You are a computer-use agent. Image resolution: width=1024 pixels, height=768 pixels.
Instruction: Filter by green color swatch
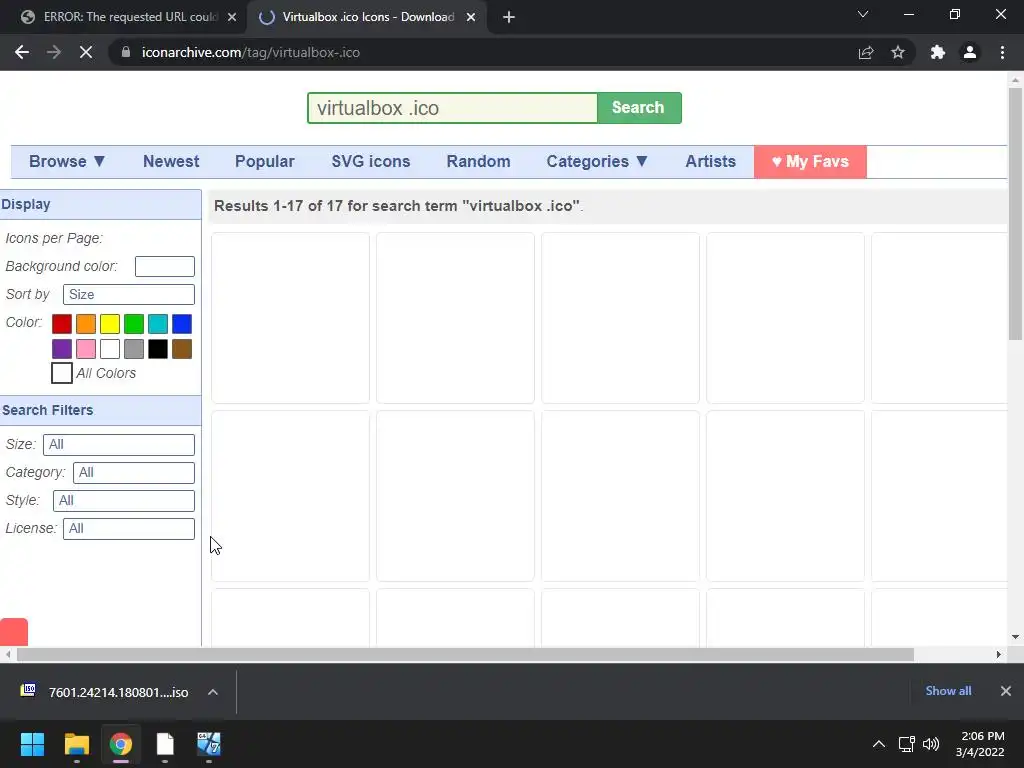tap(134, 324)
